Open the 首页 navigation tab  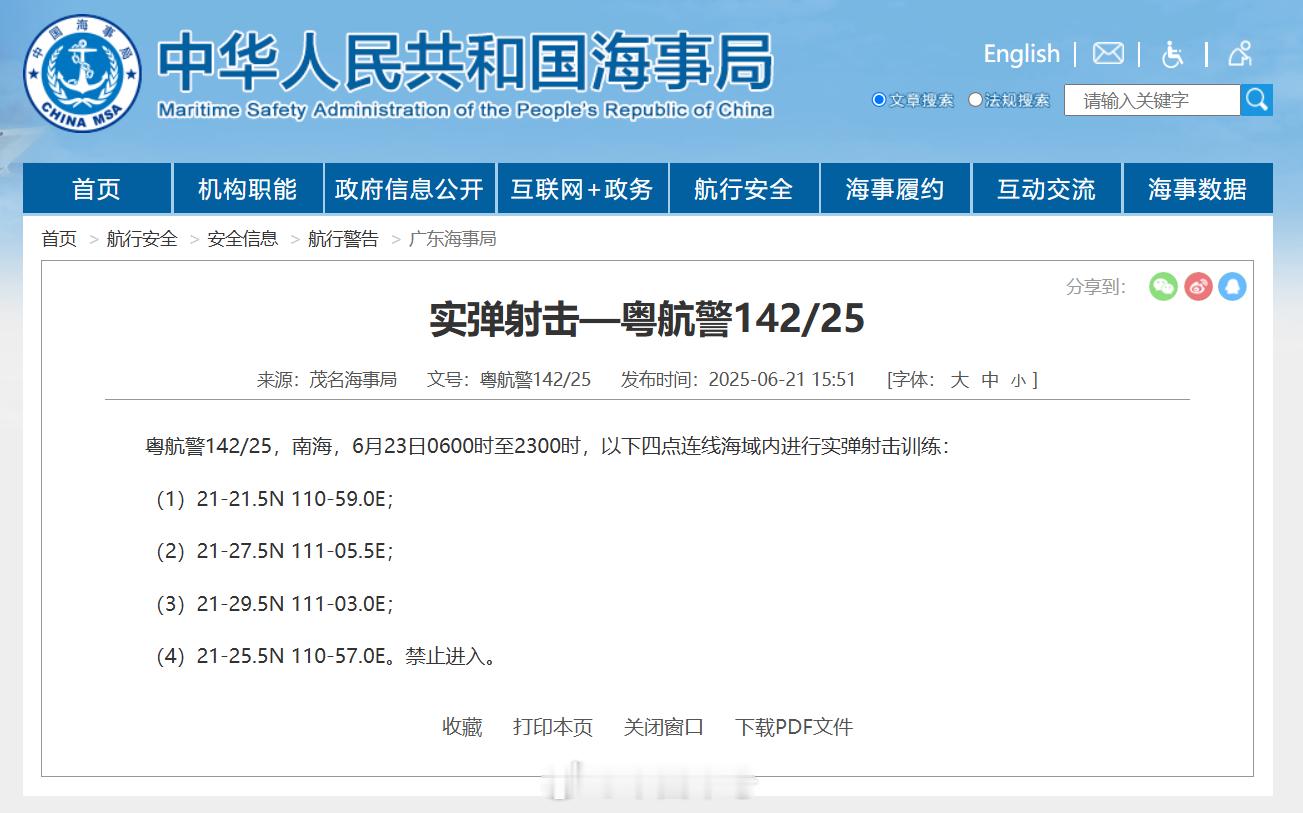(x=96, y=188)
